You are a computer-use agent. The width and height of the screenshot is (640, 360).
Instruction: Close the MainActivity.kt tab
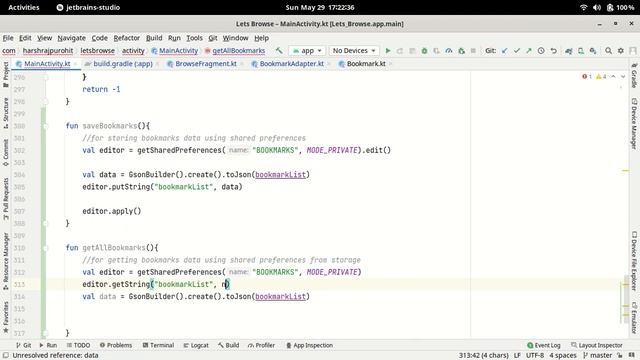pos(76,64)
